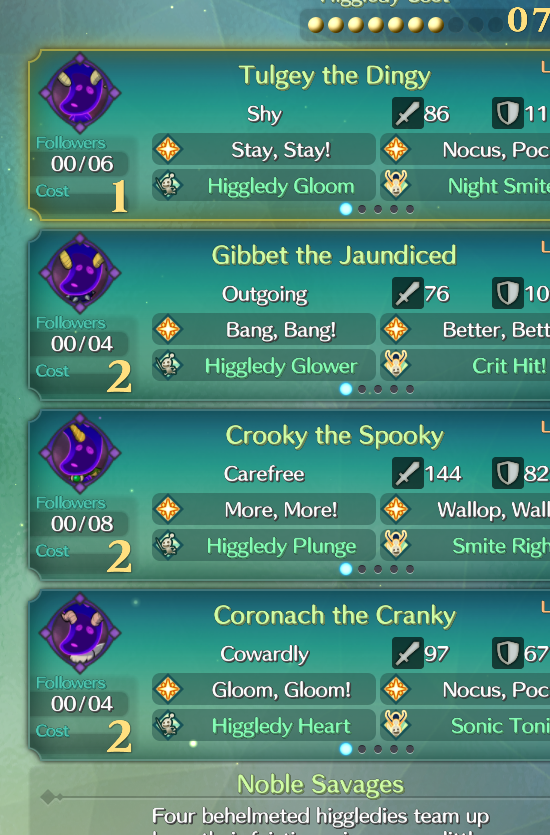Select second page dot on Tulgey's card
This screenshot has height=835, width=550.
[x=362, y=209]
